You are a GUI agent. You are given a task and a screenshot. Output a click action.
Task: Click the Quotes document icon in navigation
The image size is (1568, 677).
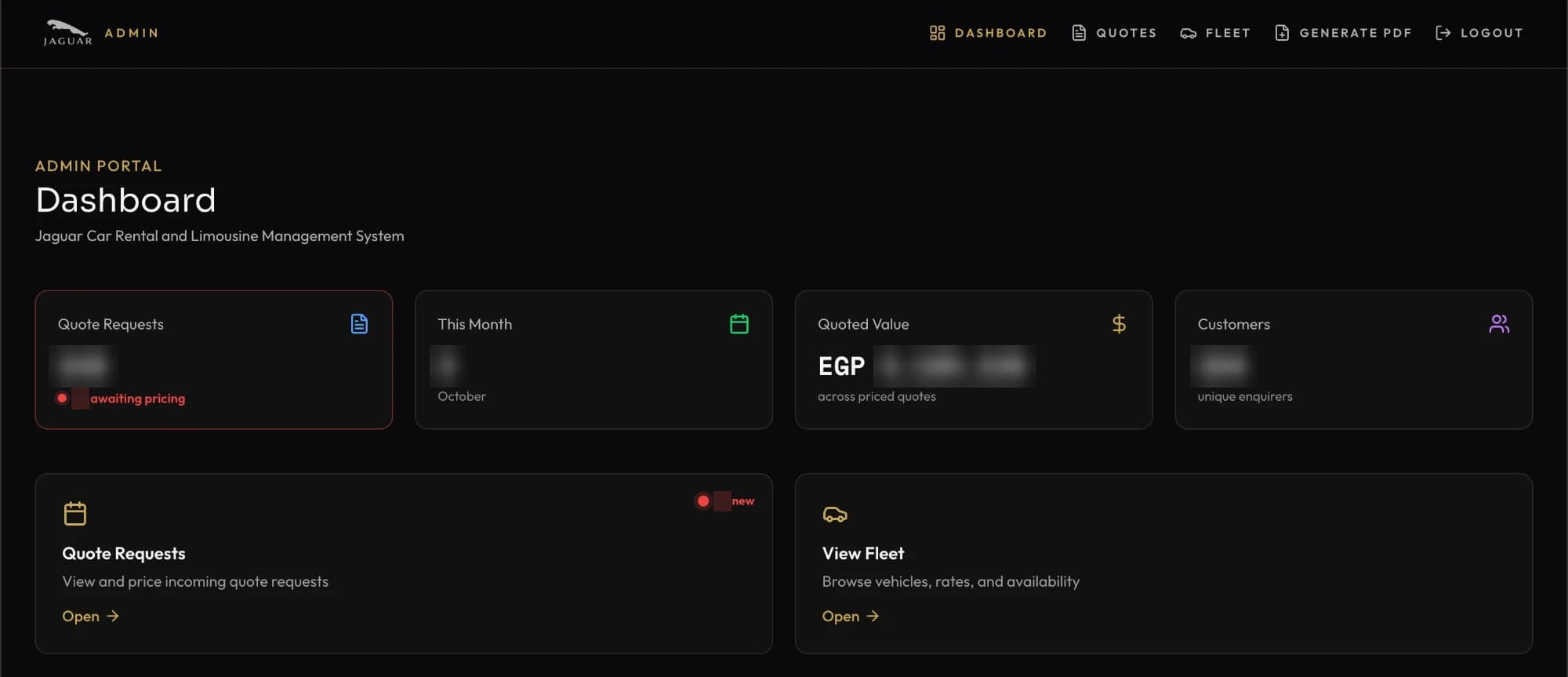coord(1079,33)
